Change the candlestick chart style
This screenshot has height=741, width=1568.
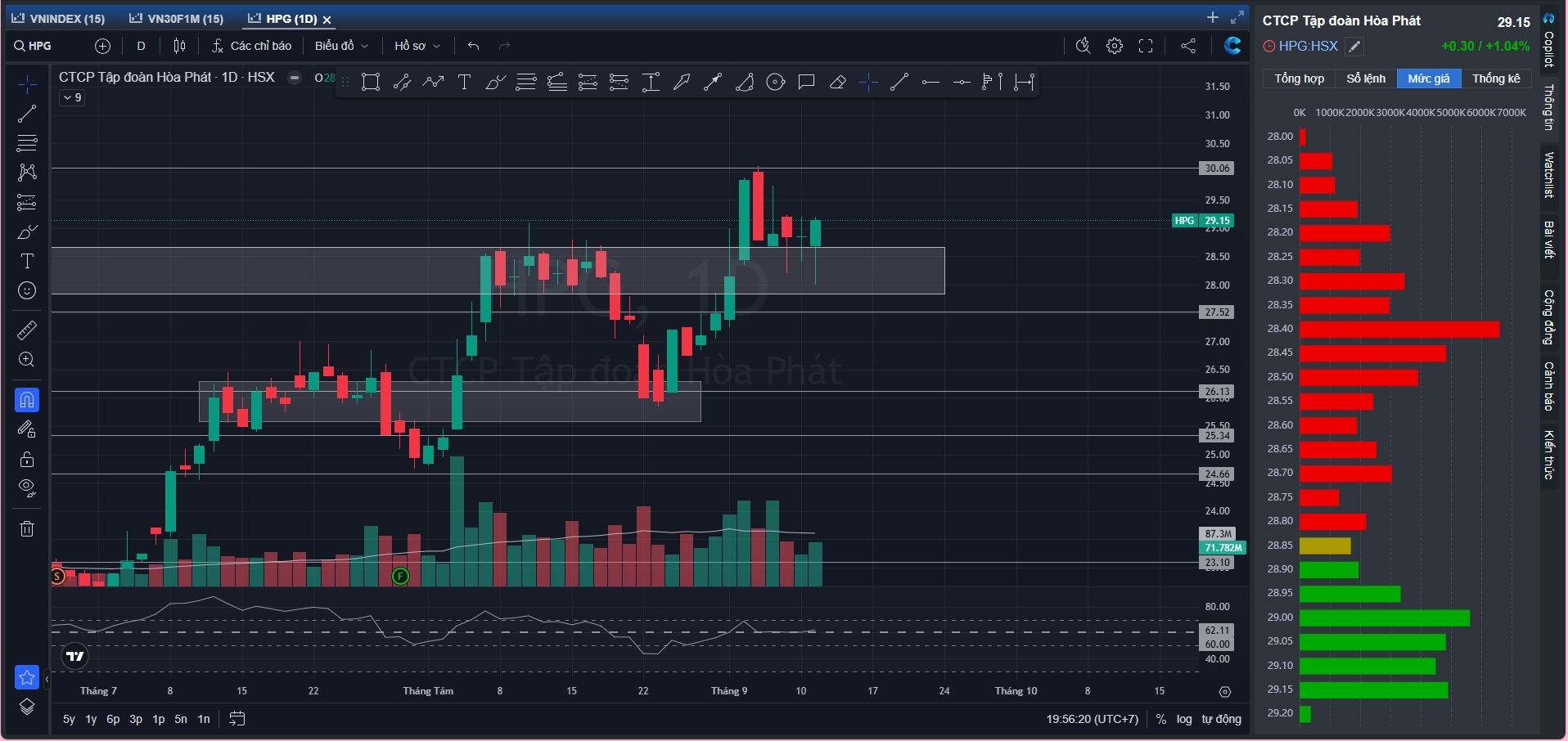click(x=179, y=46)
